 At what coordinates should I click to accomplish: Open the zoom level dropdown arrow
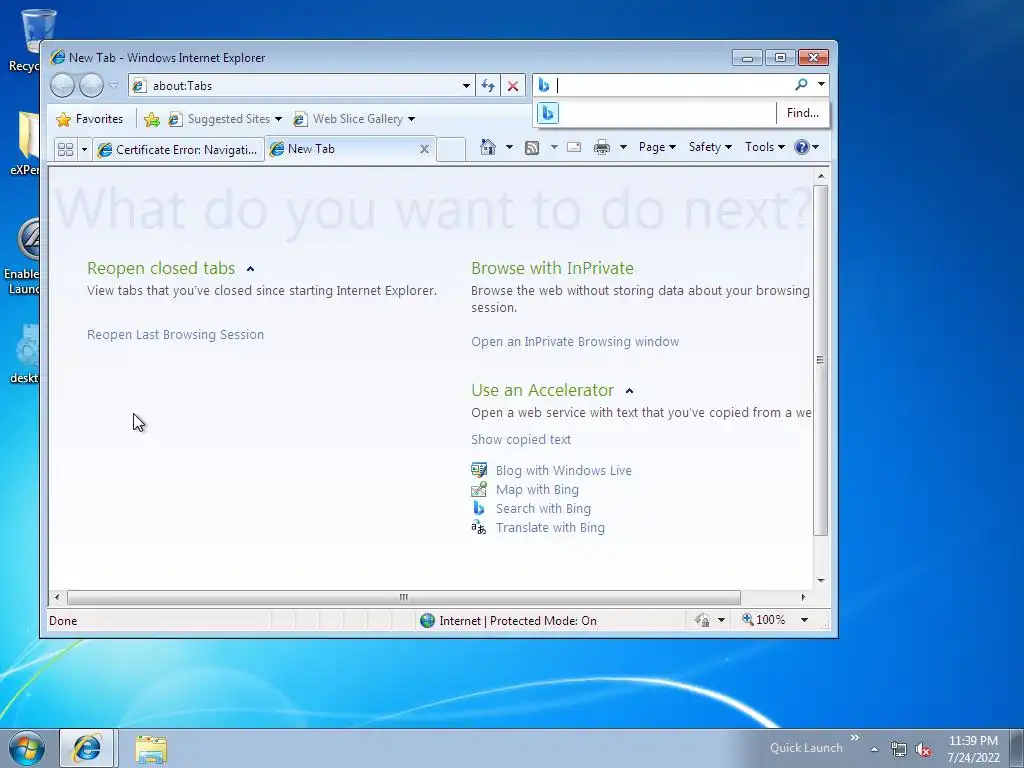tap(804, 620)
